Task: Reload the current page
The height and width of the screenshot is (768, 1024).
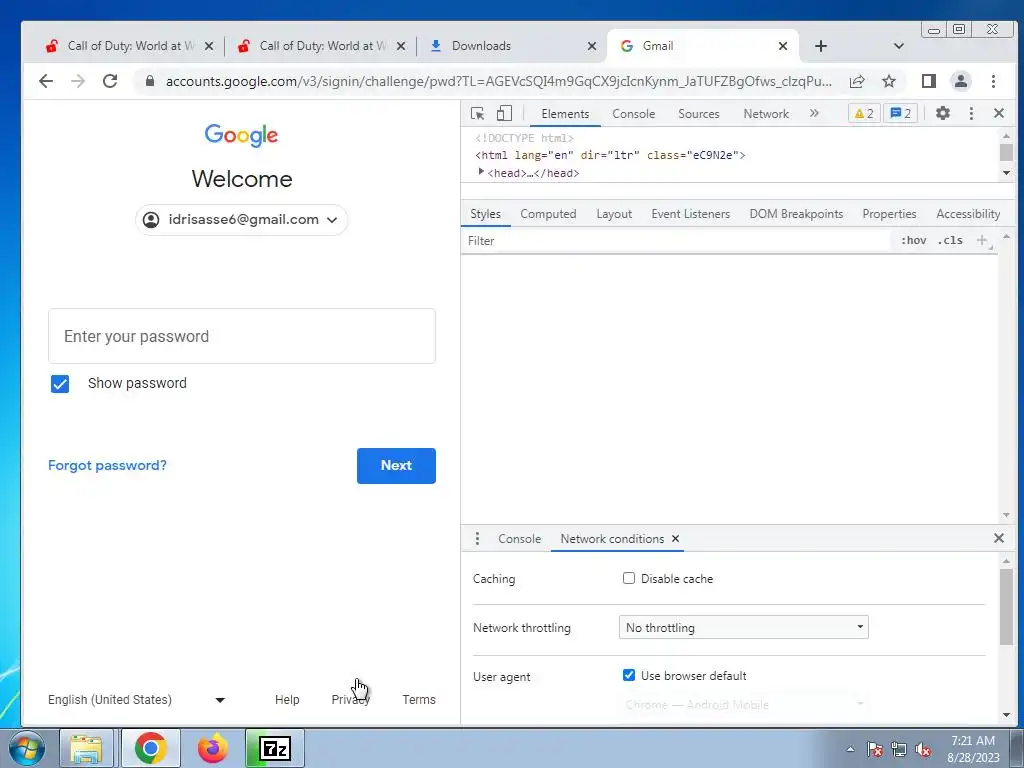Action: coord(110,81)
